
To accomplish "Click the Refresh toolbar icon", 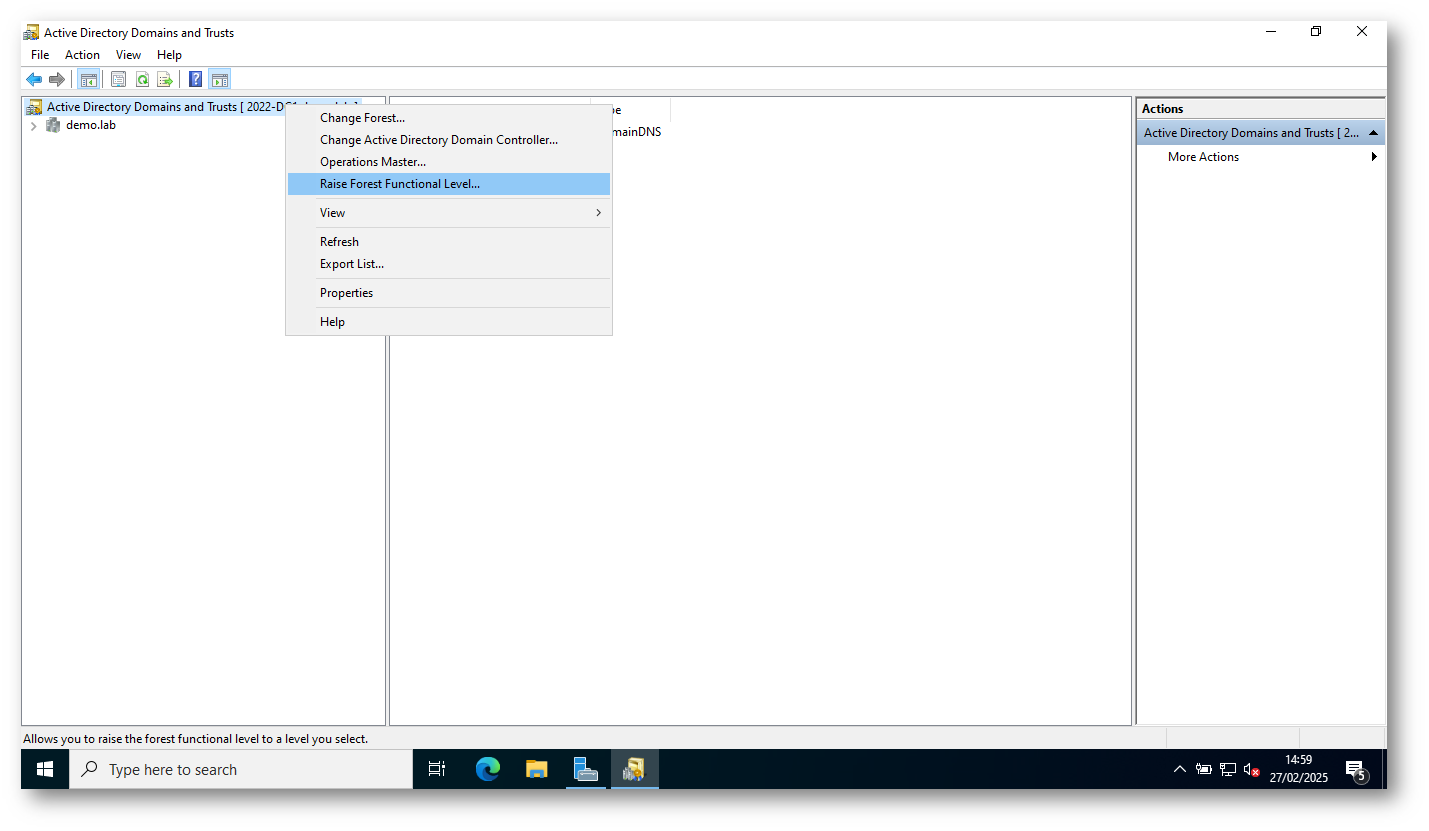I will point(142,79).
